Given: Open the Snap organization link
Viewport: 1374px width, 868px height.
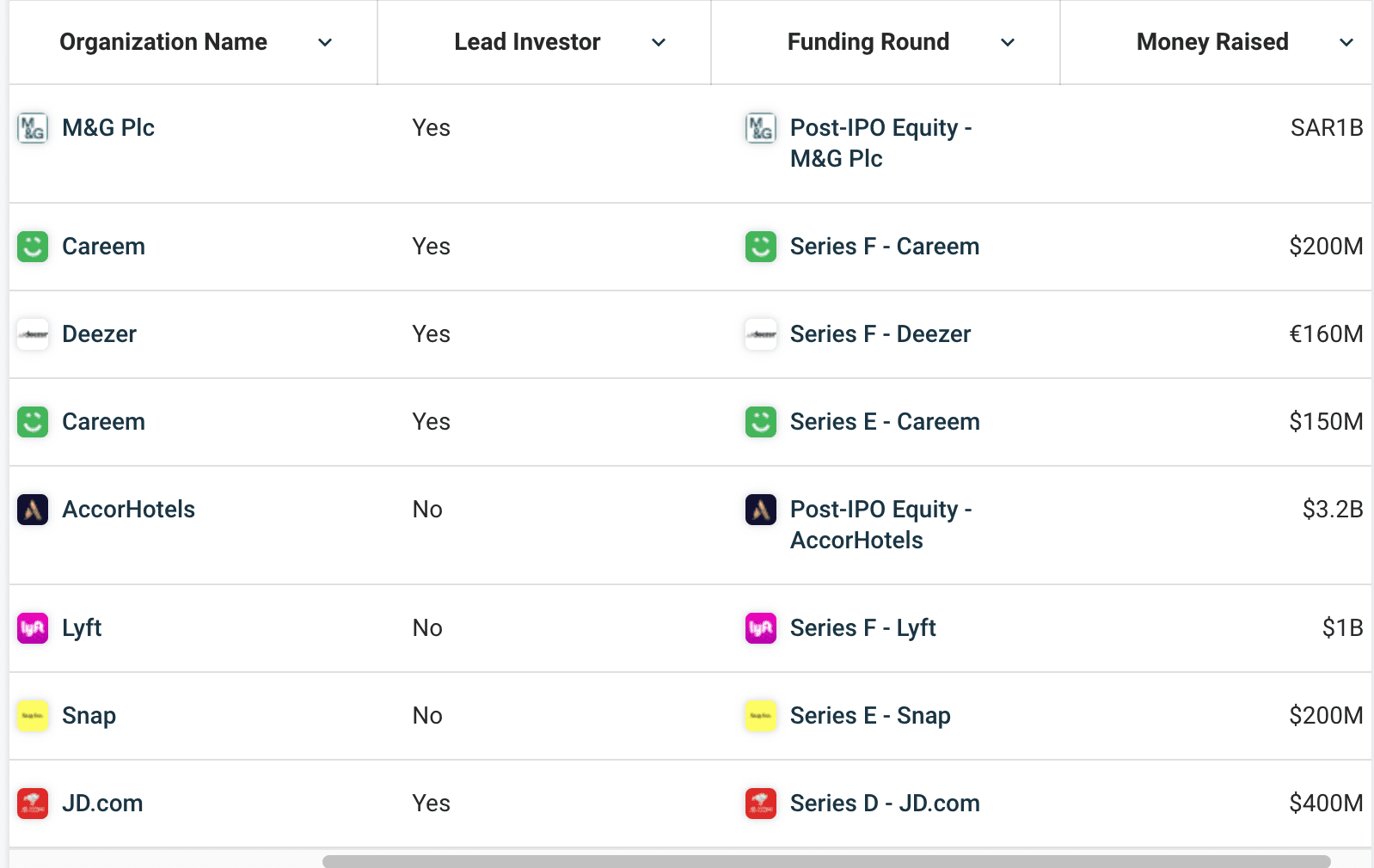Looking at the screenshot, I should pos(89,716).
